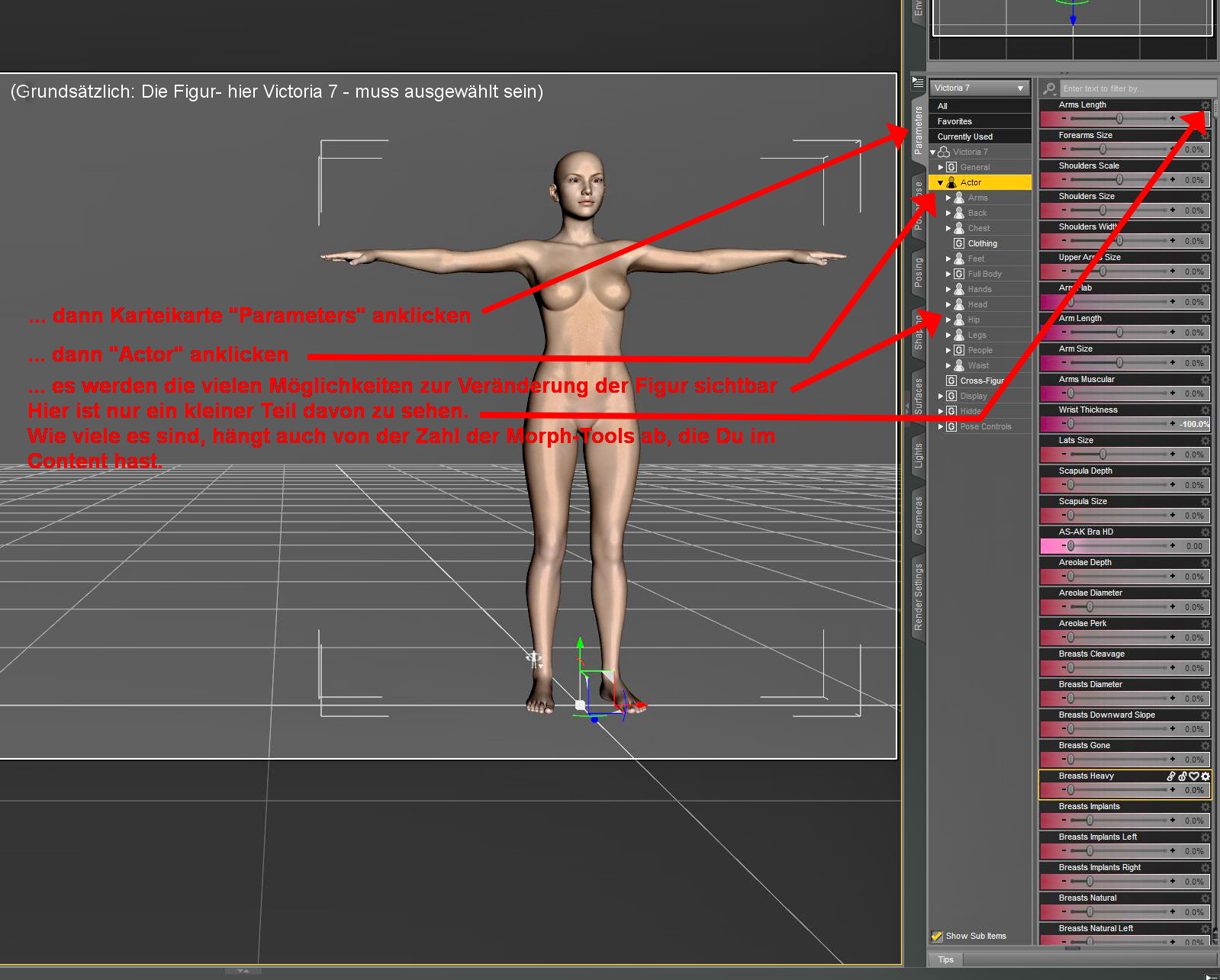Viewport: 1220px width, 980px height.
Task: Switch to the Render Settings tab
Action: pos(919,597)
